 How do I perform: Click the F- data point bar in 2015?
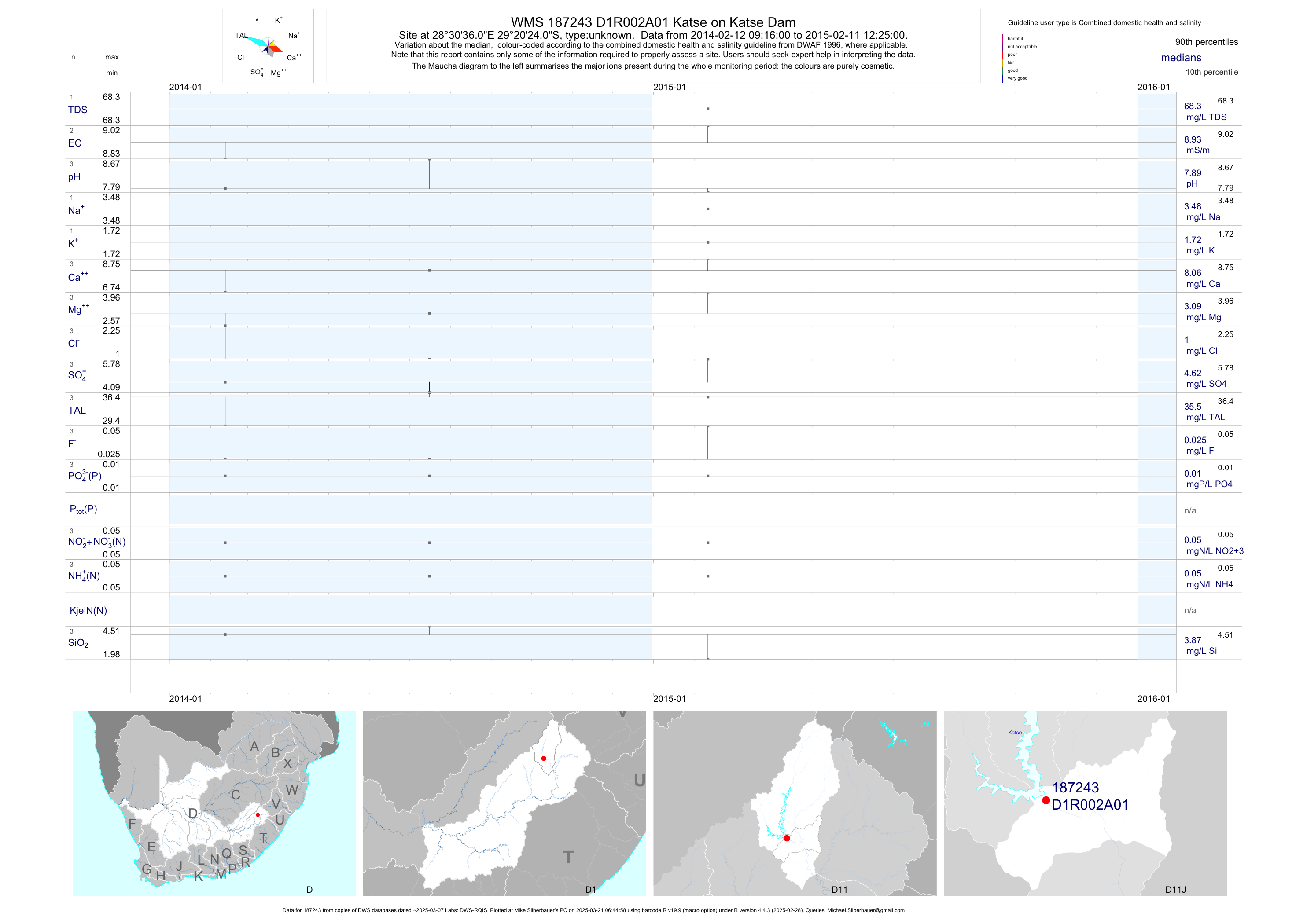tap(707, 442)
